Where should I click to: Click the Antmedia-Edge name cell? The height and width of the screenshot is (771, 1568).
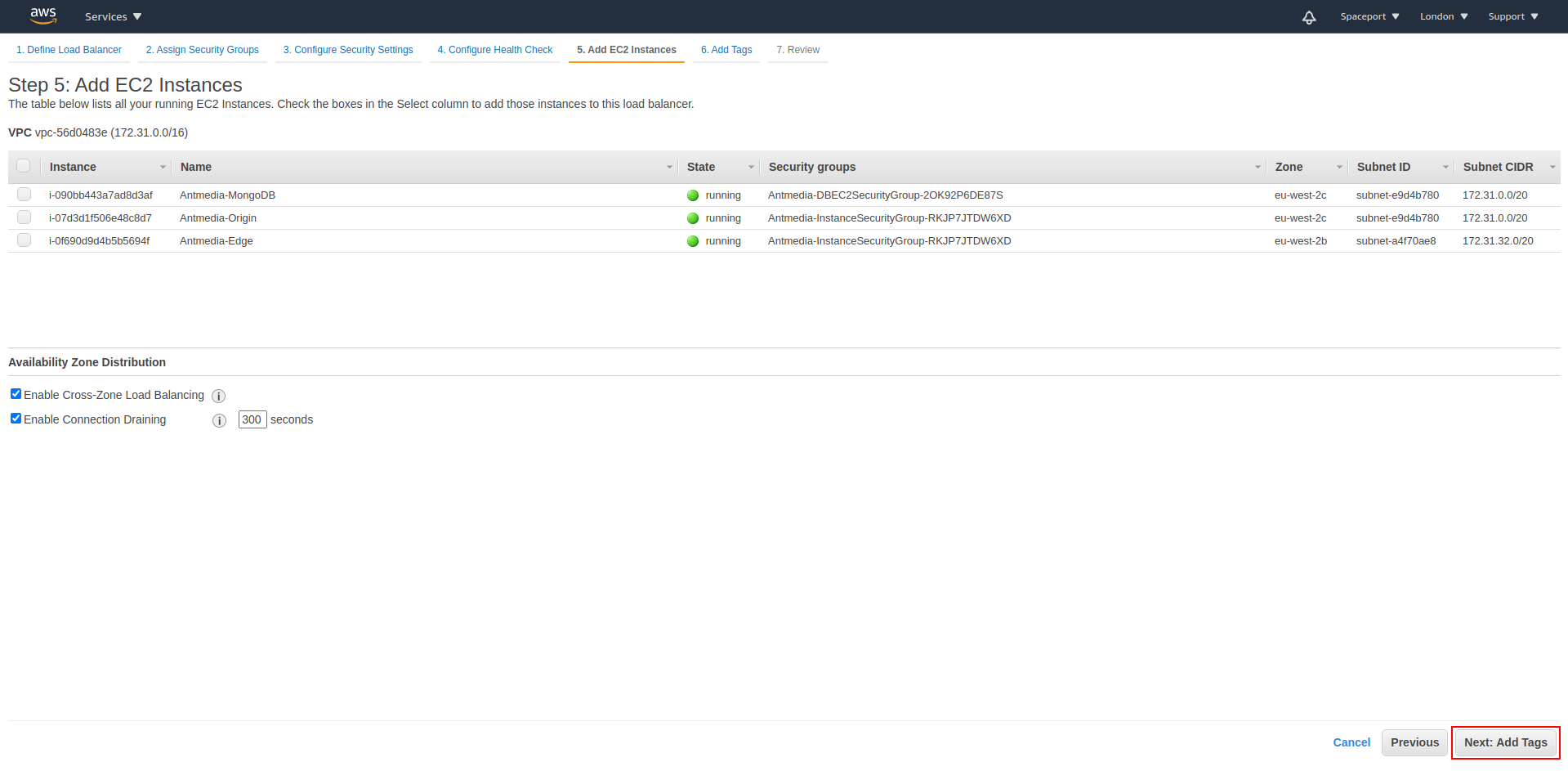pos(217,241)
